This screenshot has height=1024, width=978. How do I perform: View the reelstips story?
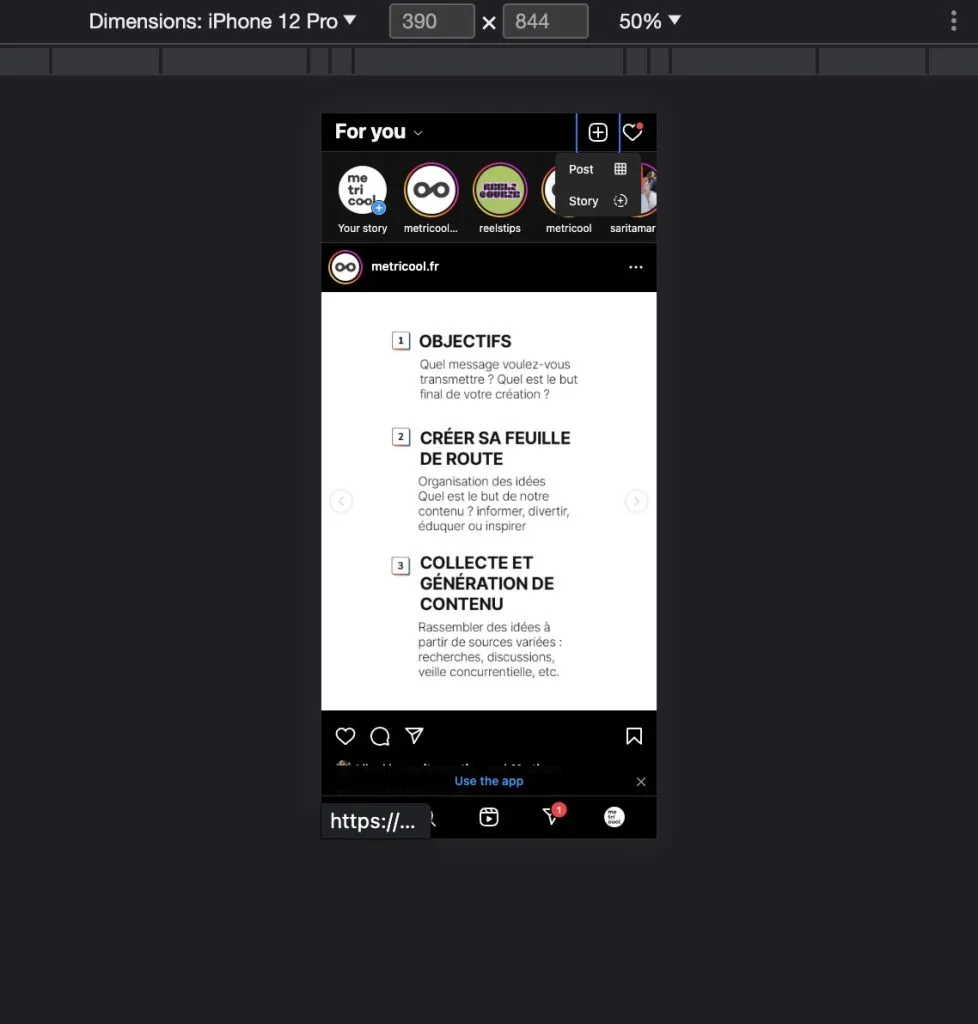click(x=499, y=190)
